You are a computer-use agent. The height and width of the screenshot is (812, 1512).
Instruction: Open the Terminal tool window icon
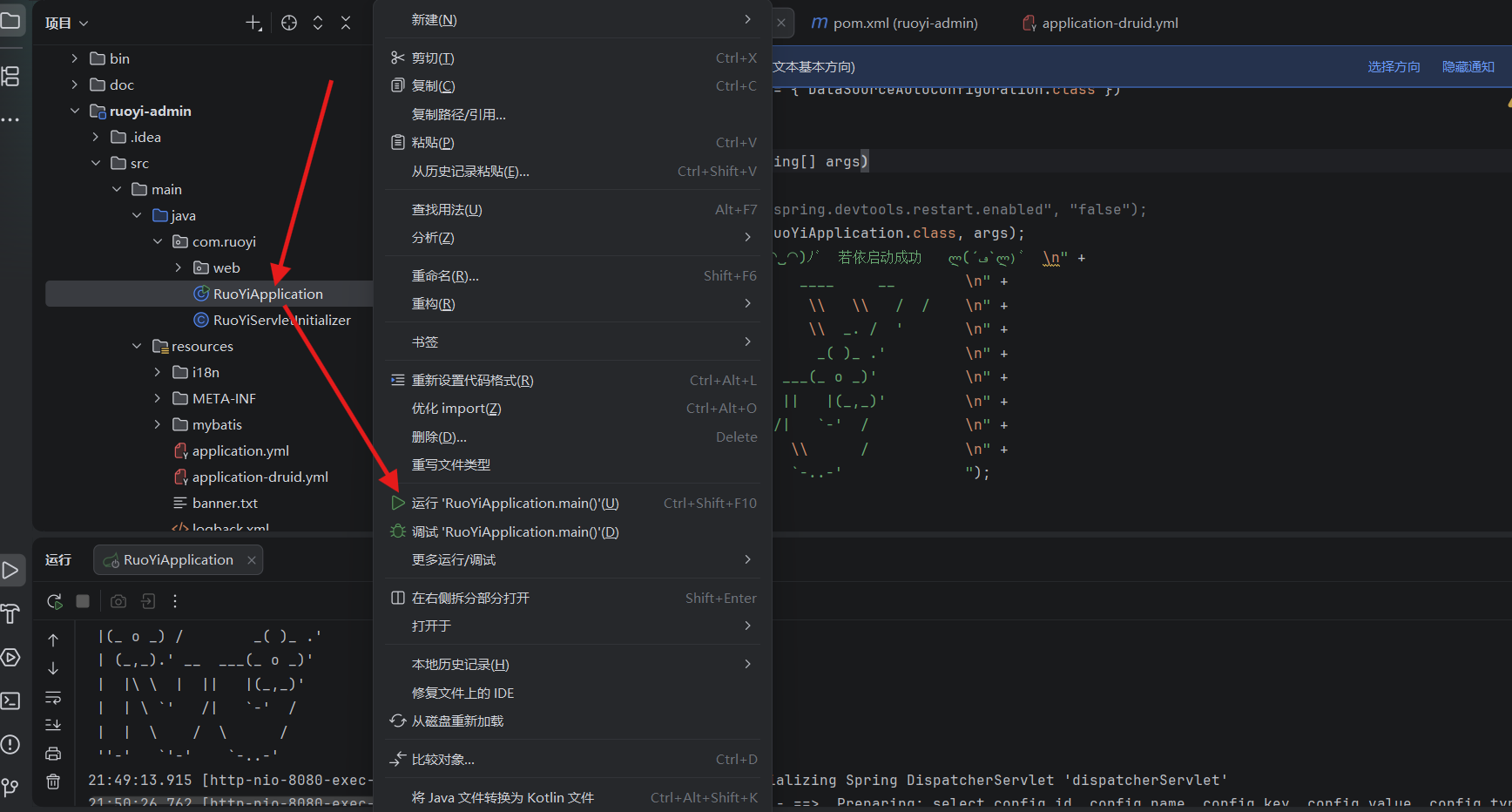coord(10,700)
